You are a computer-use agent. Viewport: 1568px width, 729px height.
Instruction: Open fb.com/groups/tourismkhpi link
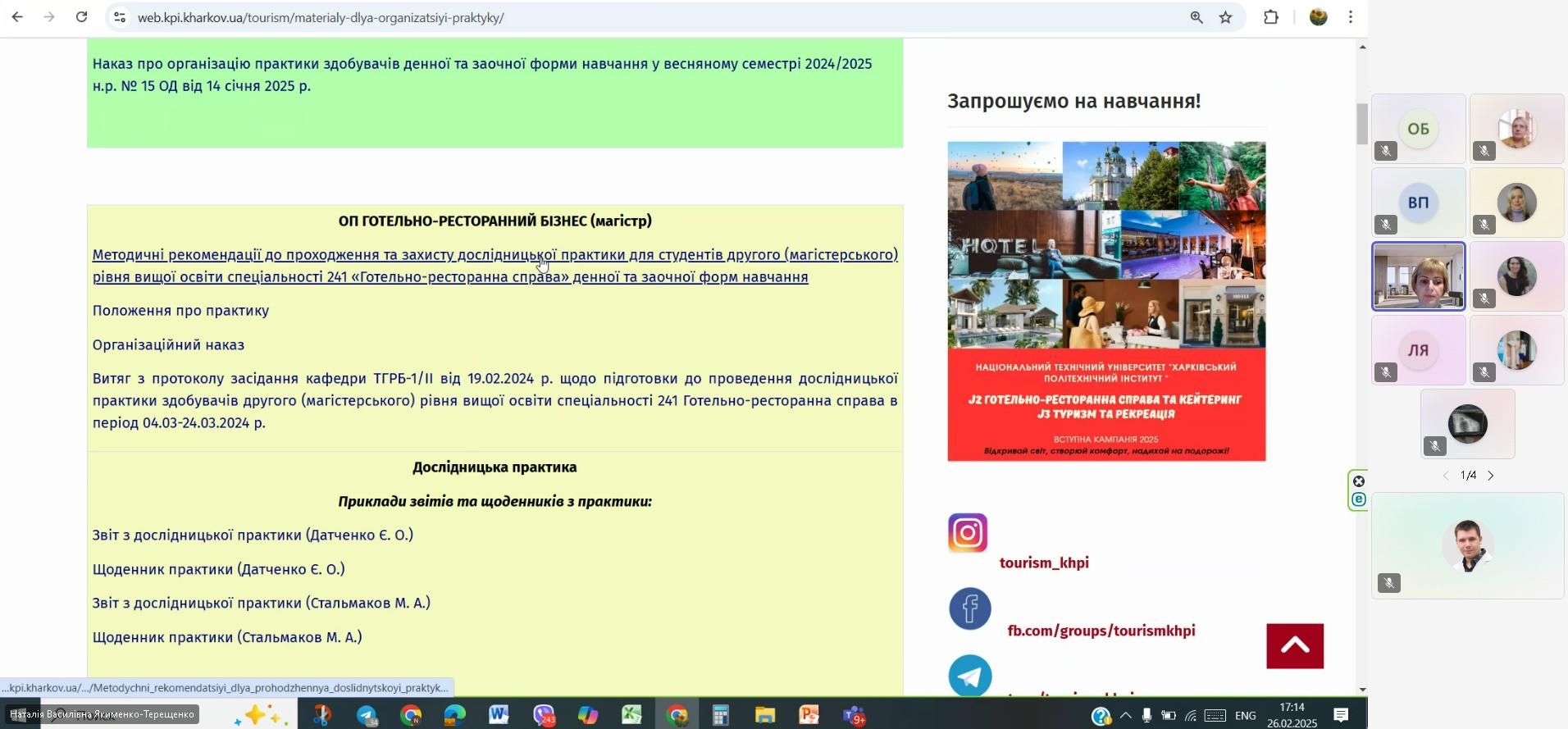[1101, 631]
